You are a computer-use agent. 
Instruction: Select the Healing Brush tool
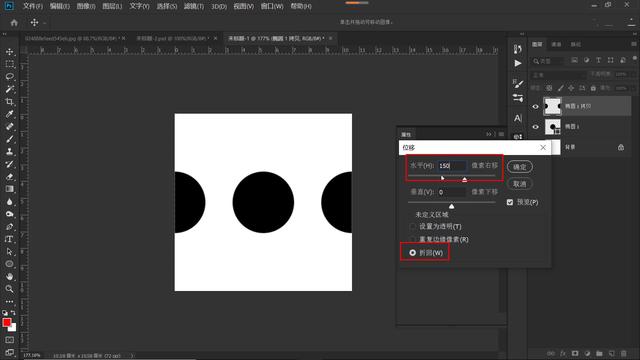[x=9, y=127]
